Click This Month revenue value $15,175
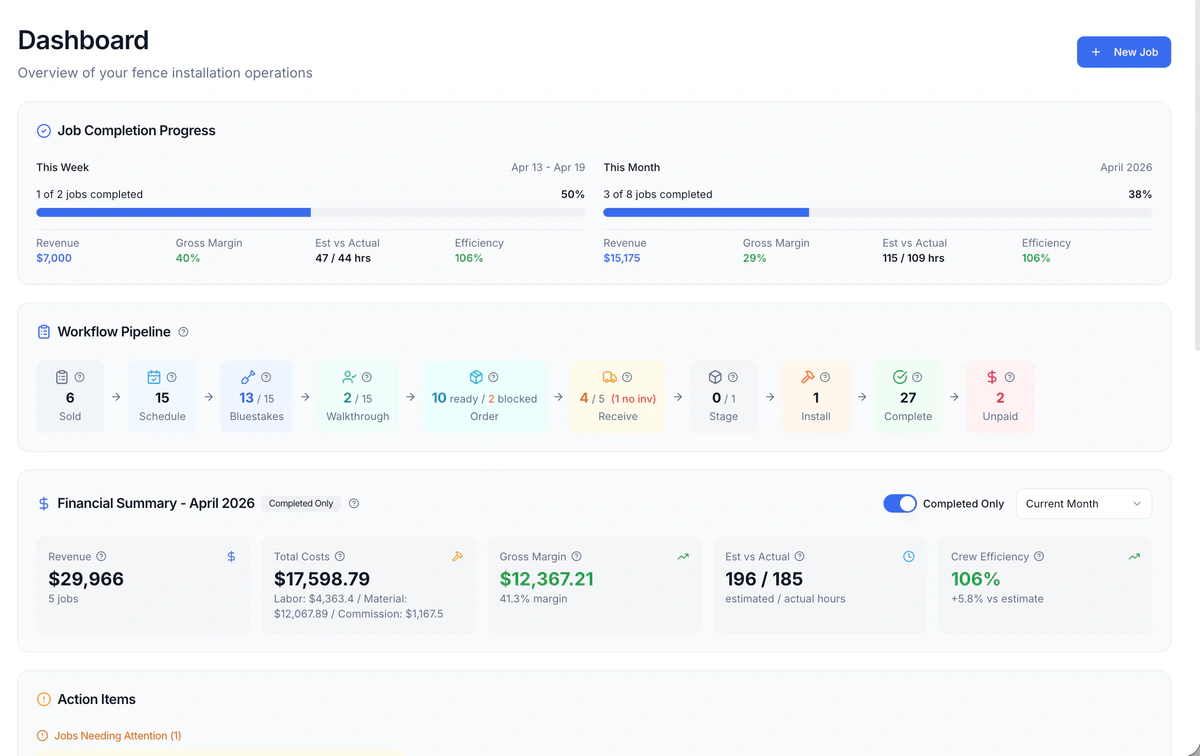 coord(622,258)
